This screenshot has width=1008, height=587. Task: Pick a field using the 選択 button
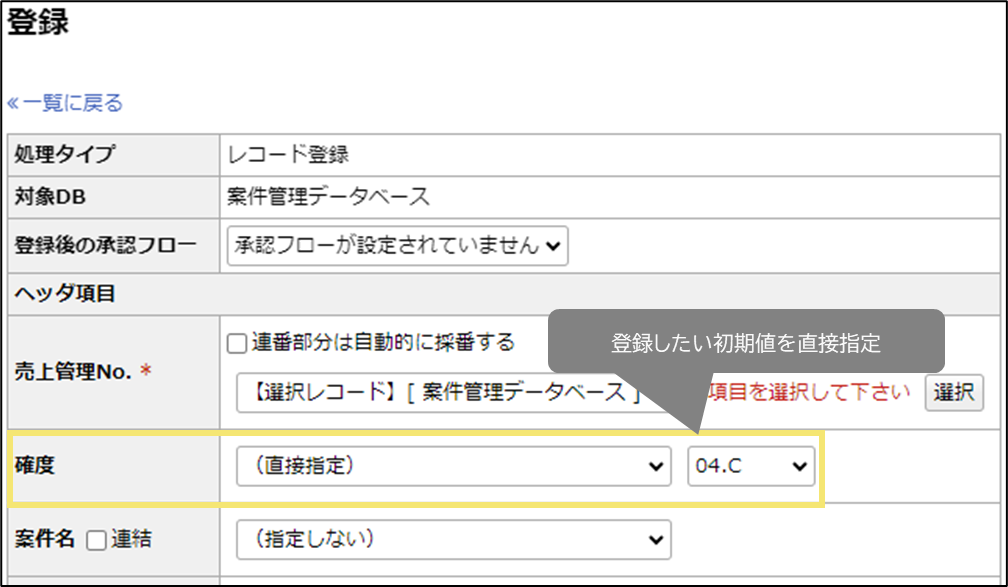point(953,392)
